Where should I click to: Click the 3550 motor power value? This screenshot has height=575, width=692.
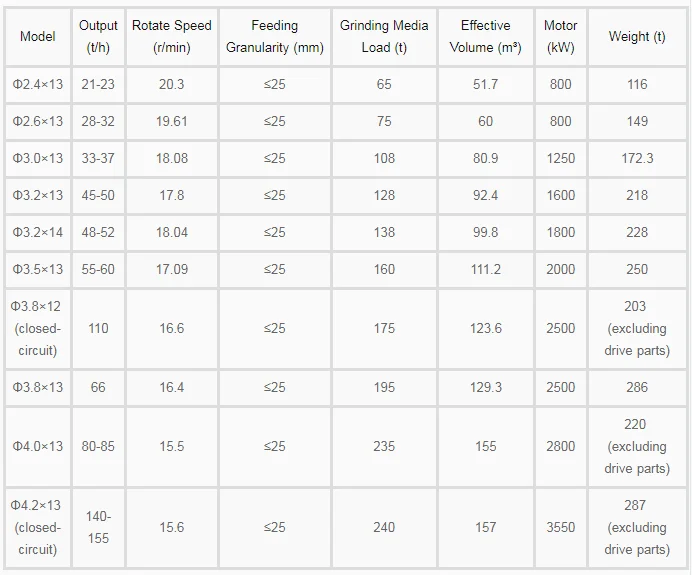tap(560, 527)
